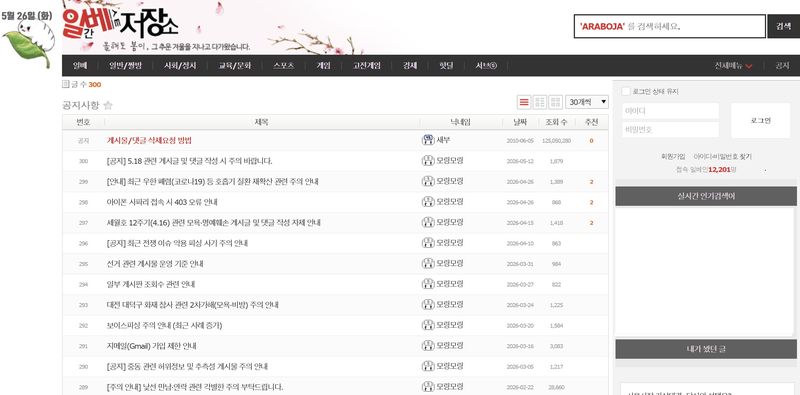Click into the 아이디 input field
The width and height of the screenshot is (800, 395).
[670, 111]
